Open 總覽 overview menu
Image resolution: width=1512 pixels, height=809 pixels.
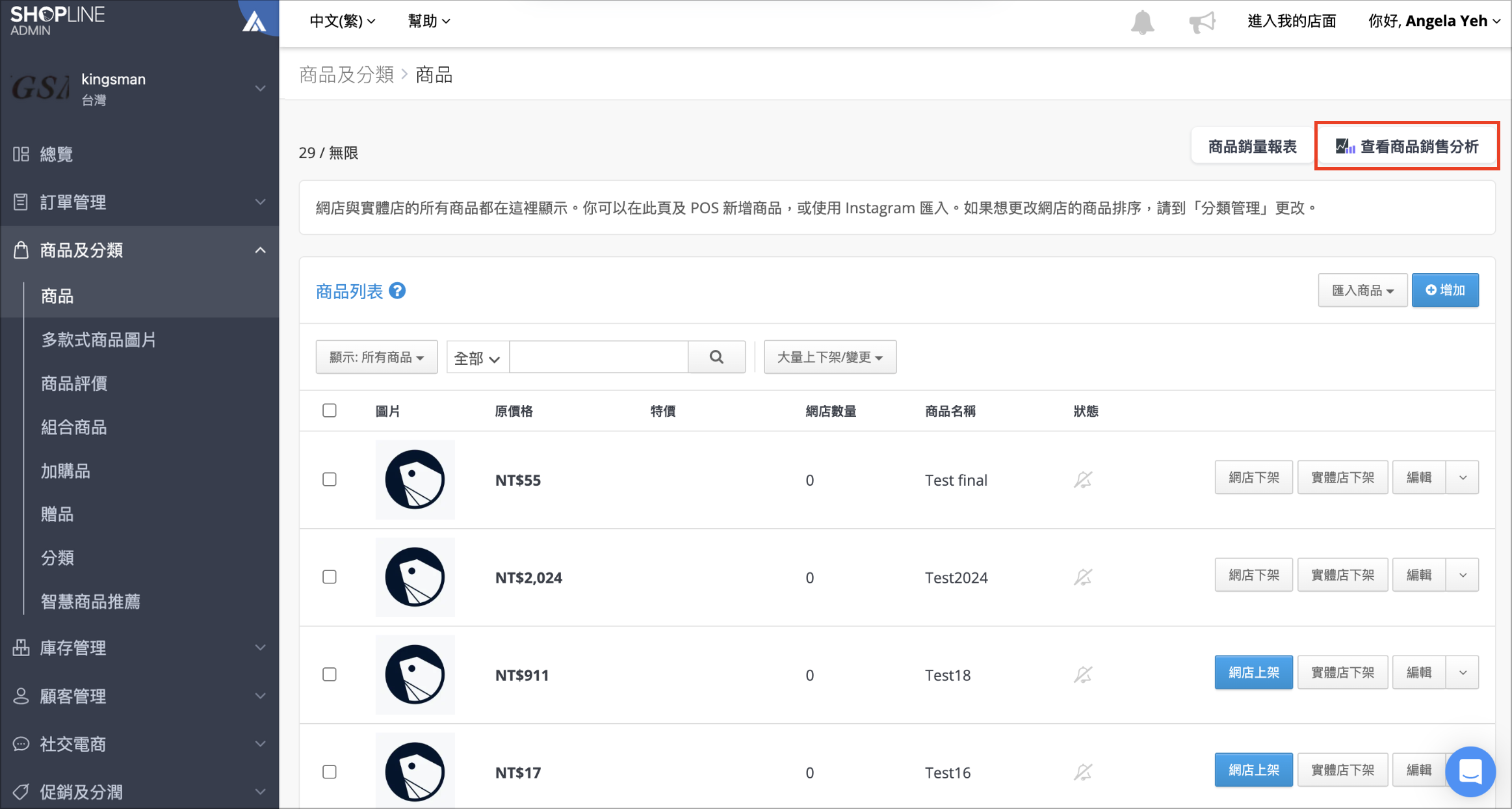pos(140,154)
